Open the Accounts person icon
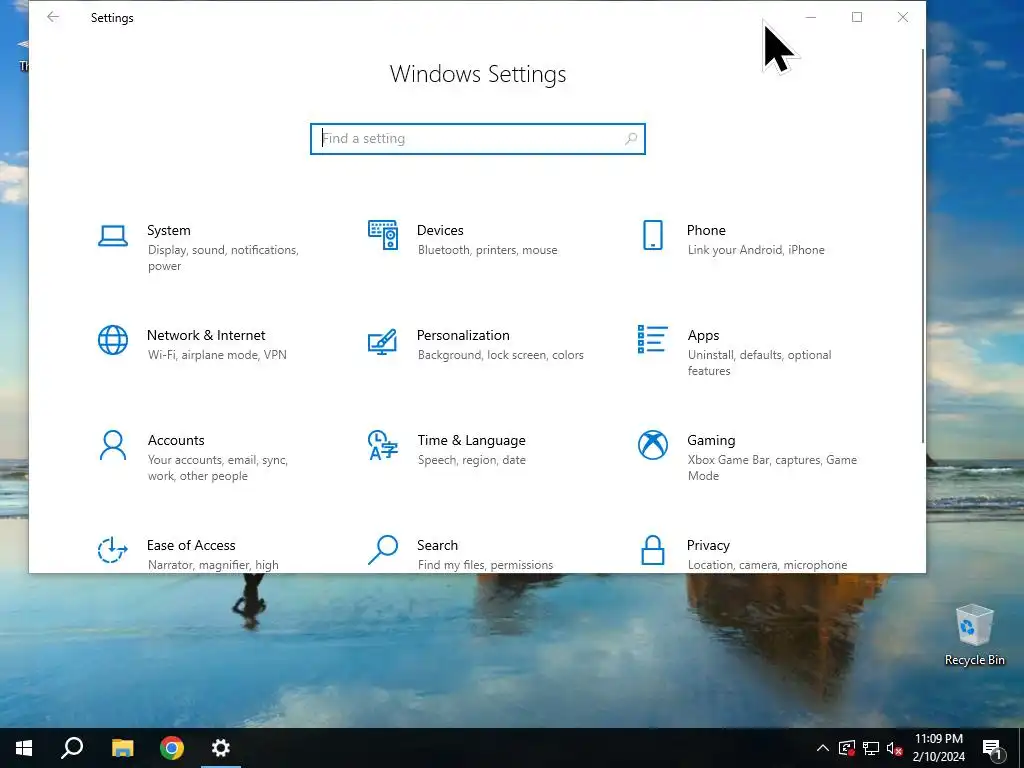This screenshot has width=1024, height=768. click(x=113, y=445)
